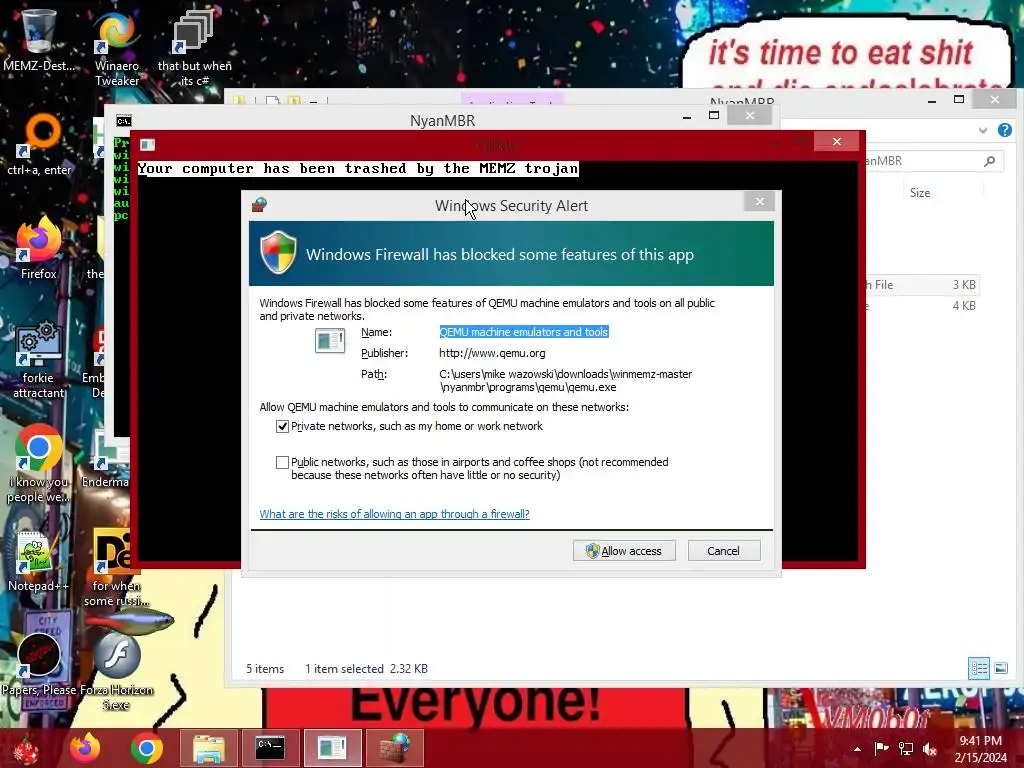Screen dimensions: 1024x768
Task: Minimize the NyanMBR console window
Action: 687,117
